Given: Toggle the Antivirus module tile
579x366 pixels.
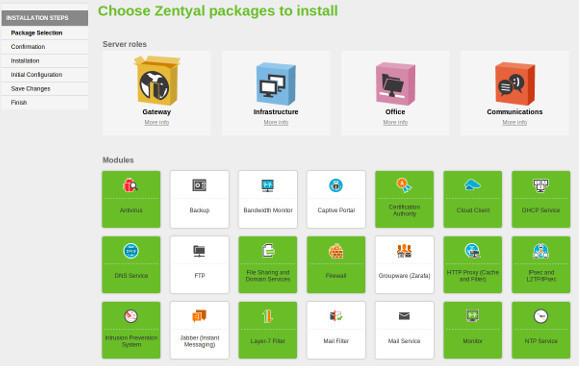Looking at the screenshot, I should [x=131, y=199].
